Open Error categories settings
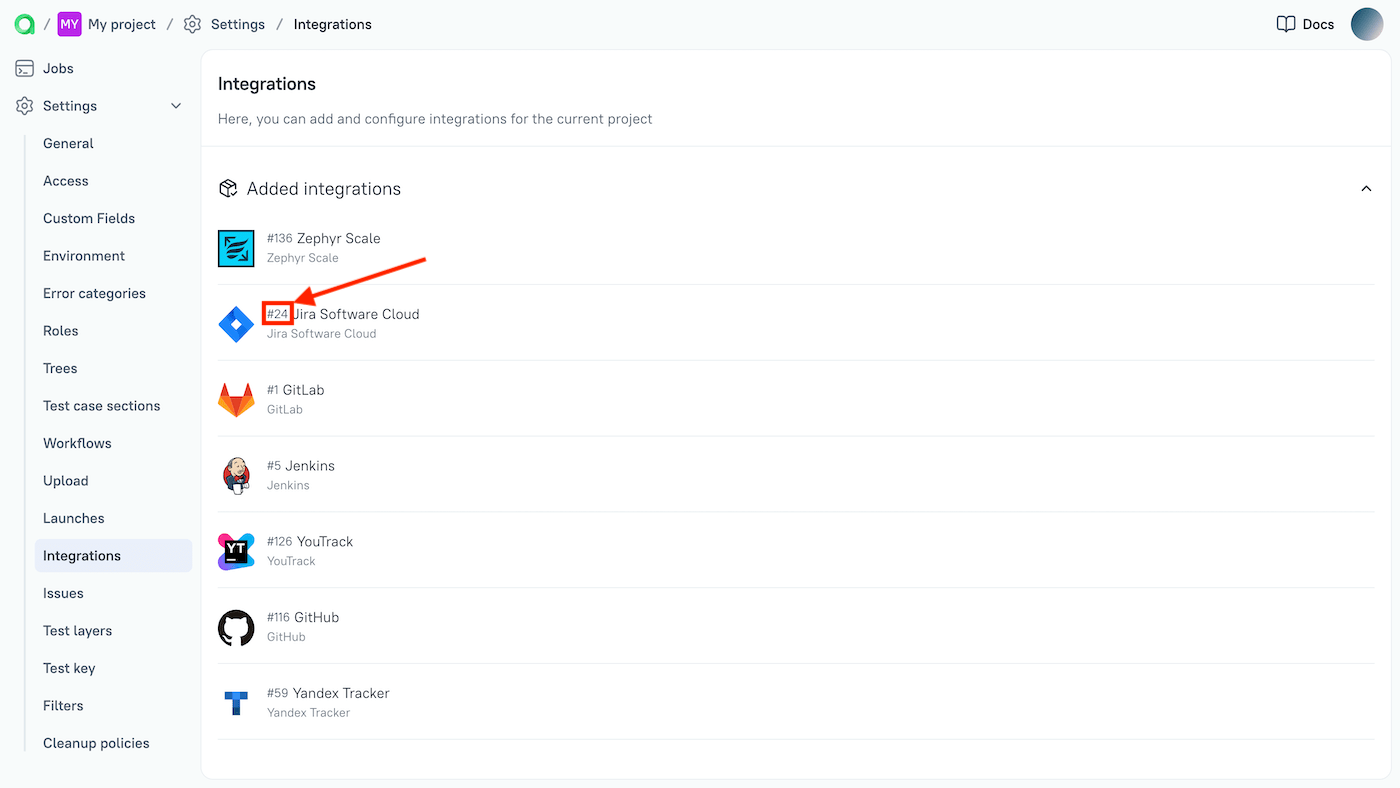This screenshot has height=788, width=1400. point(94,293)
